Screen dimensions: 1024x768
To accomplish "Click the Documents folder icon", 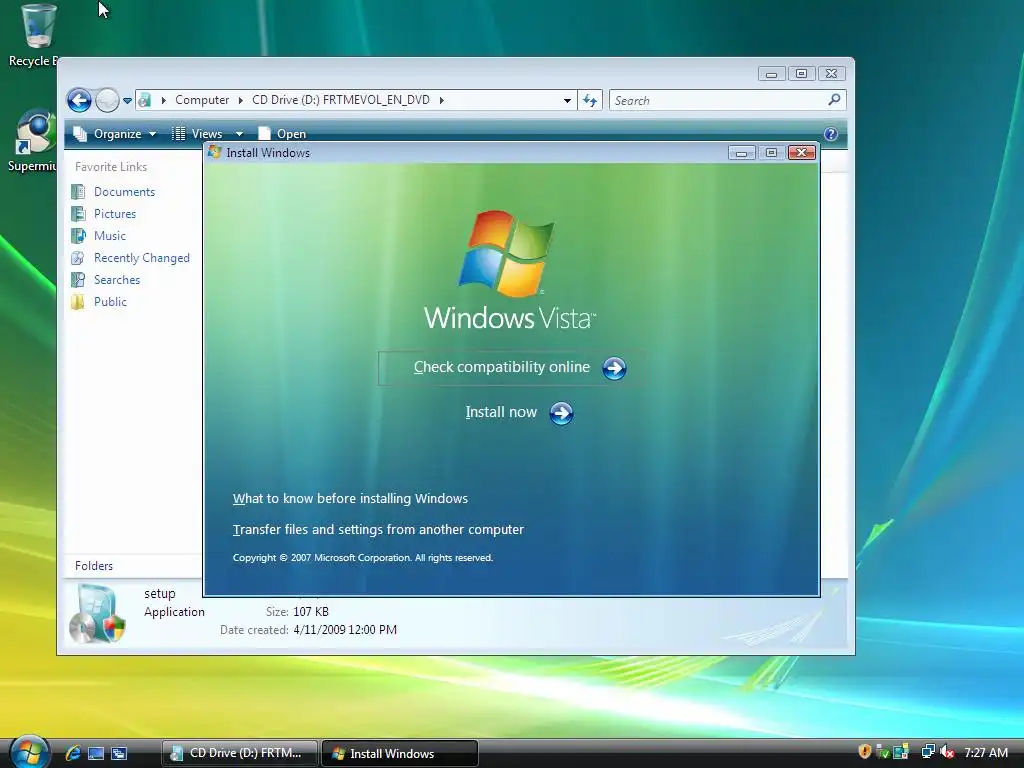I will tap(78, 192).
